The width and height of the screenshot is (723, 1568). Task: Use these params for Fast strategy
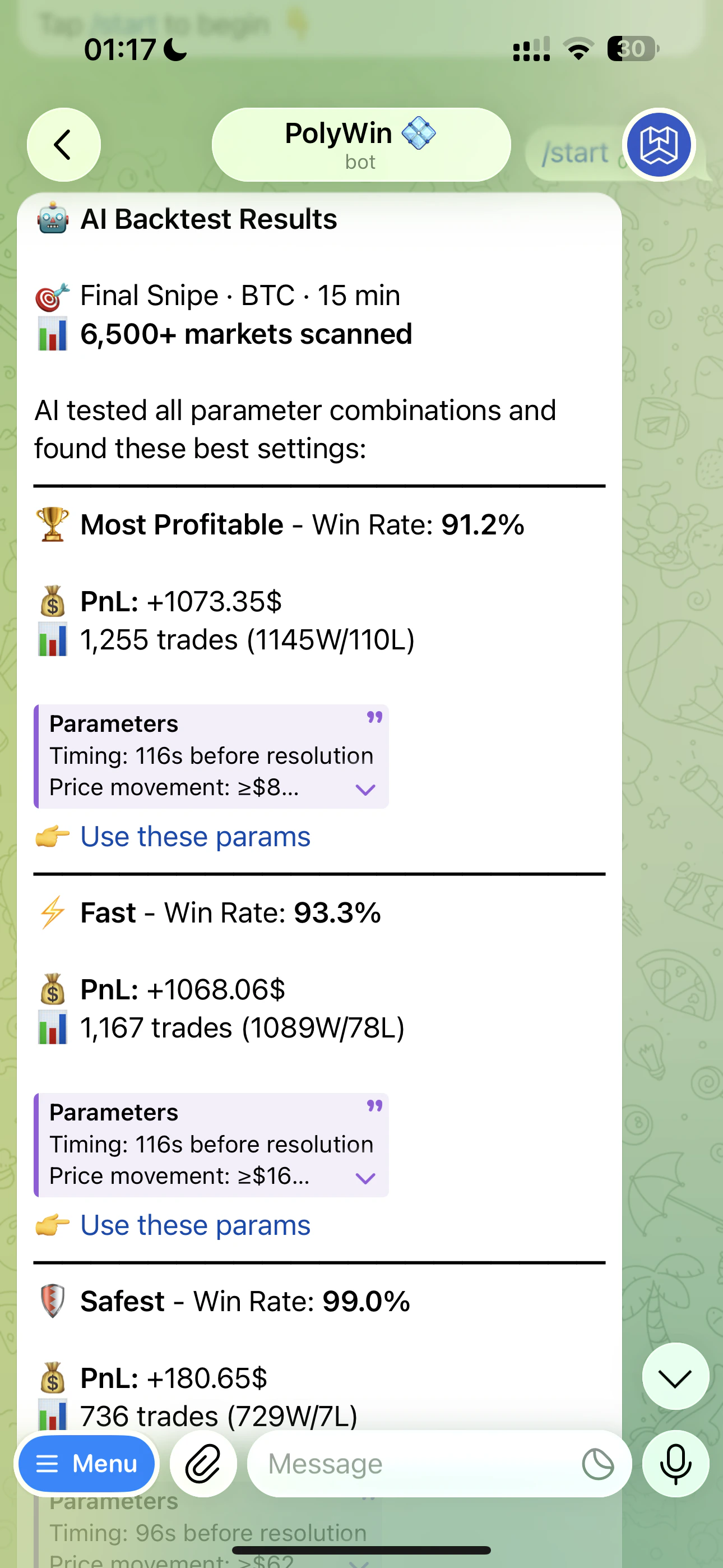point(194,1225)
